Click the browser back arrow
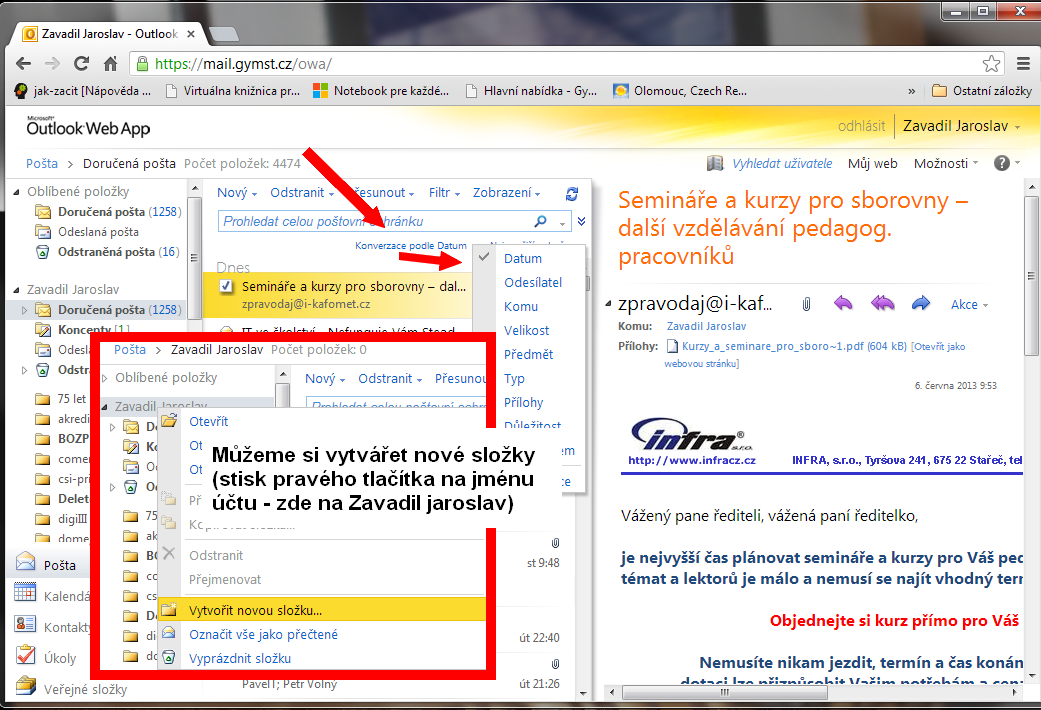1041x710 pixels. [23, 64]
